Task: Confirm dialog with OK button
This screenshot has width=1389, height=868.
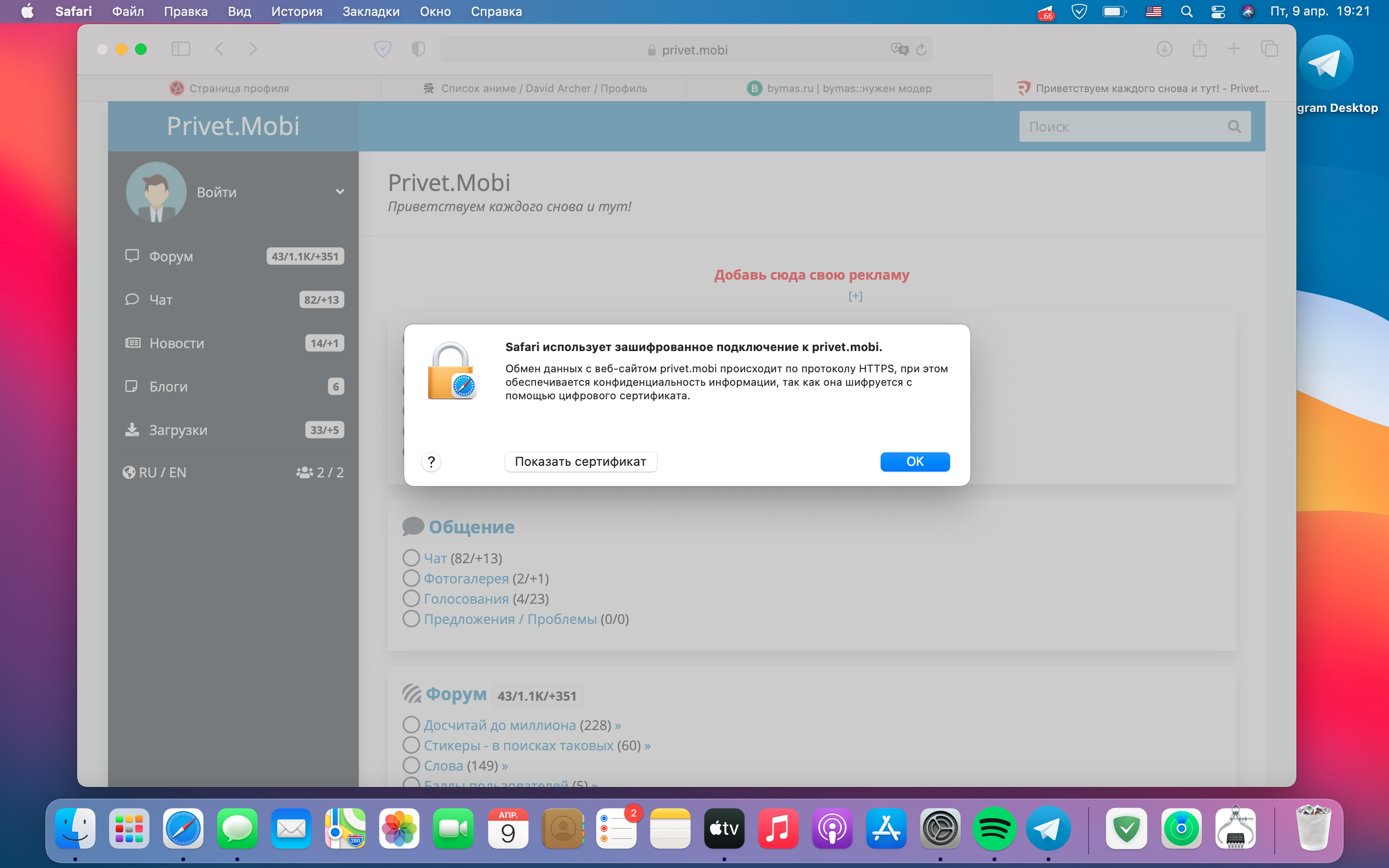Action: [x=914, y=461]
